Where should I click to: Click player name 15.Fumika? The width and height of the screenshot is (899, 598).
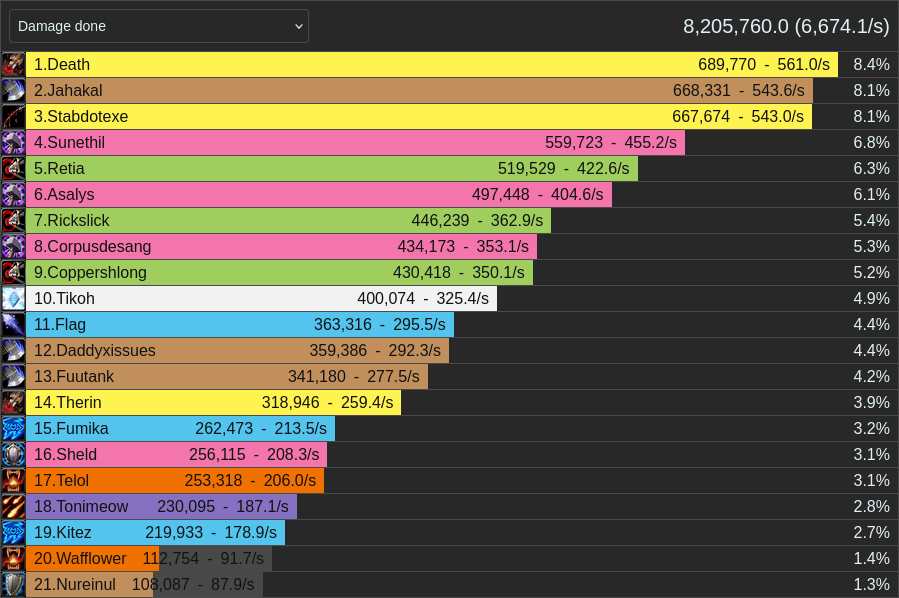click(71, 428)
